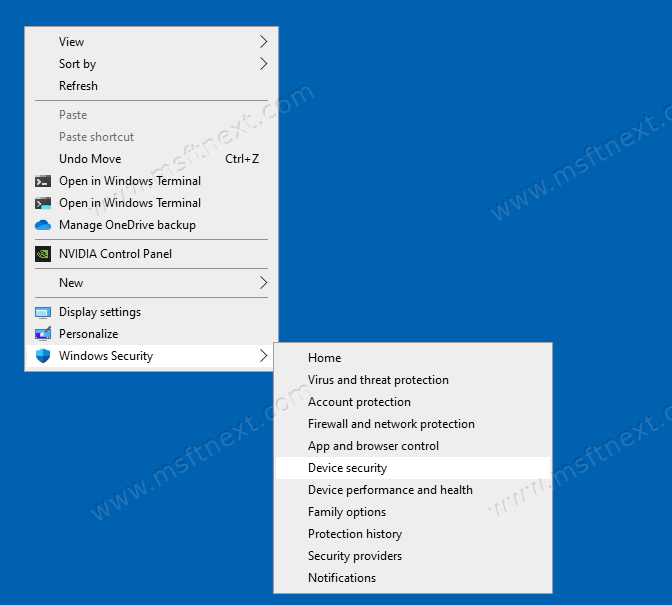Open App and browser control
672x605 pixels.
[x=413, y=446]
